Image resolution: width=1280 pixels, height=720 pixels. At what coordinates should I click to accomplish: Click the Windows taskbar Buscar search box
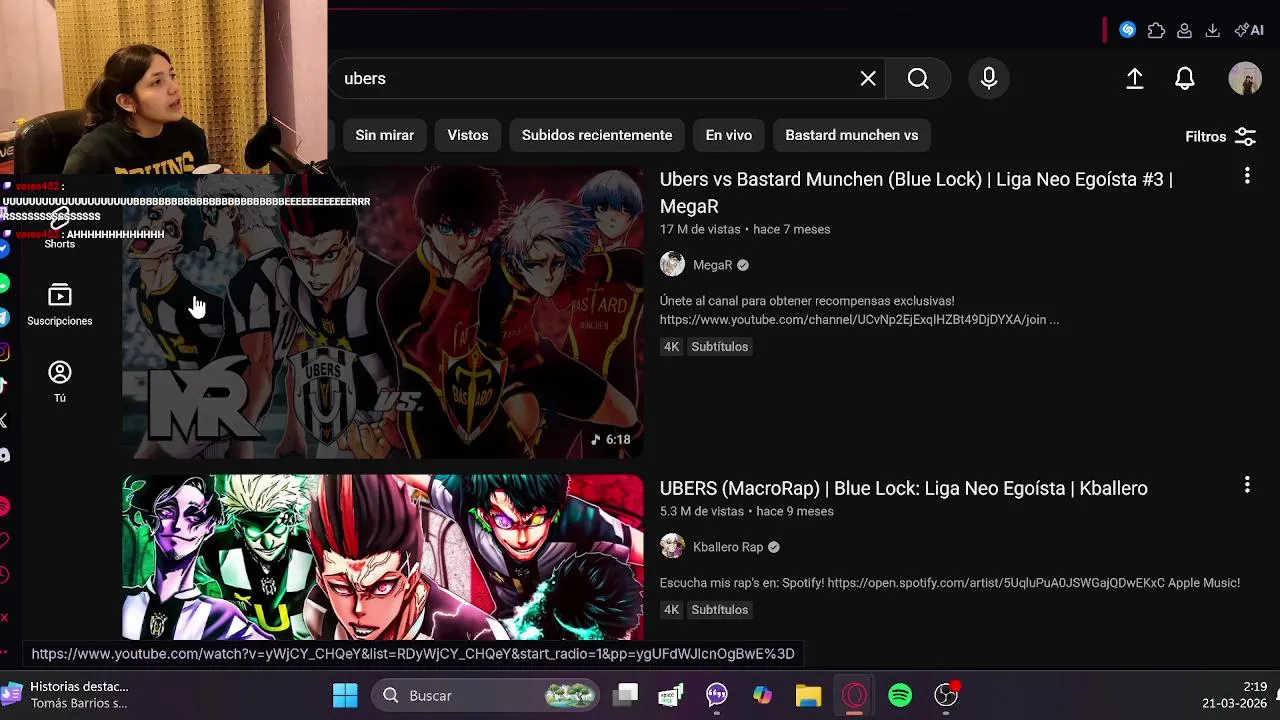(487, 696)
